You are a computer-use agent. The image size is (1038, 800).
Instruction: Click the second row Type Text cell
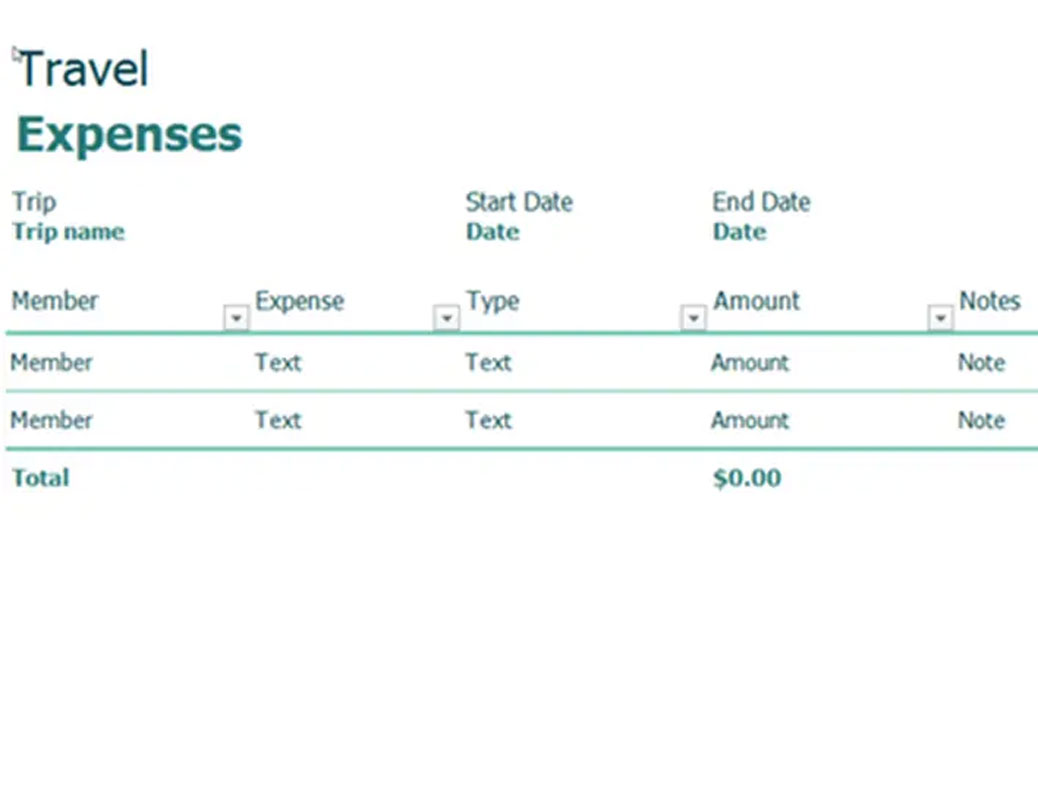(x=488, y=420)
